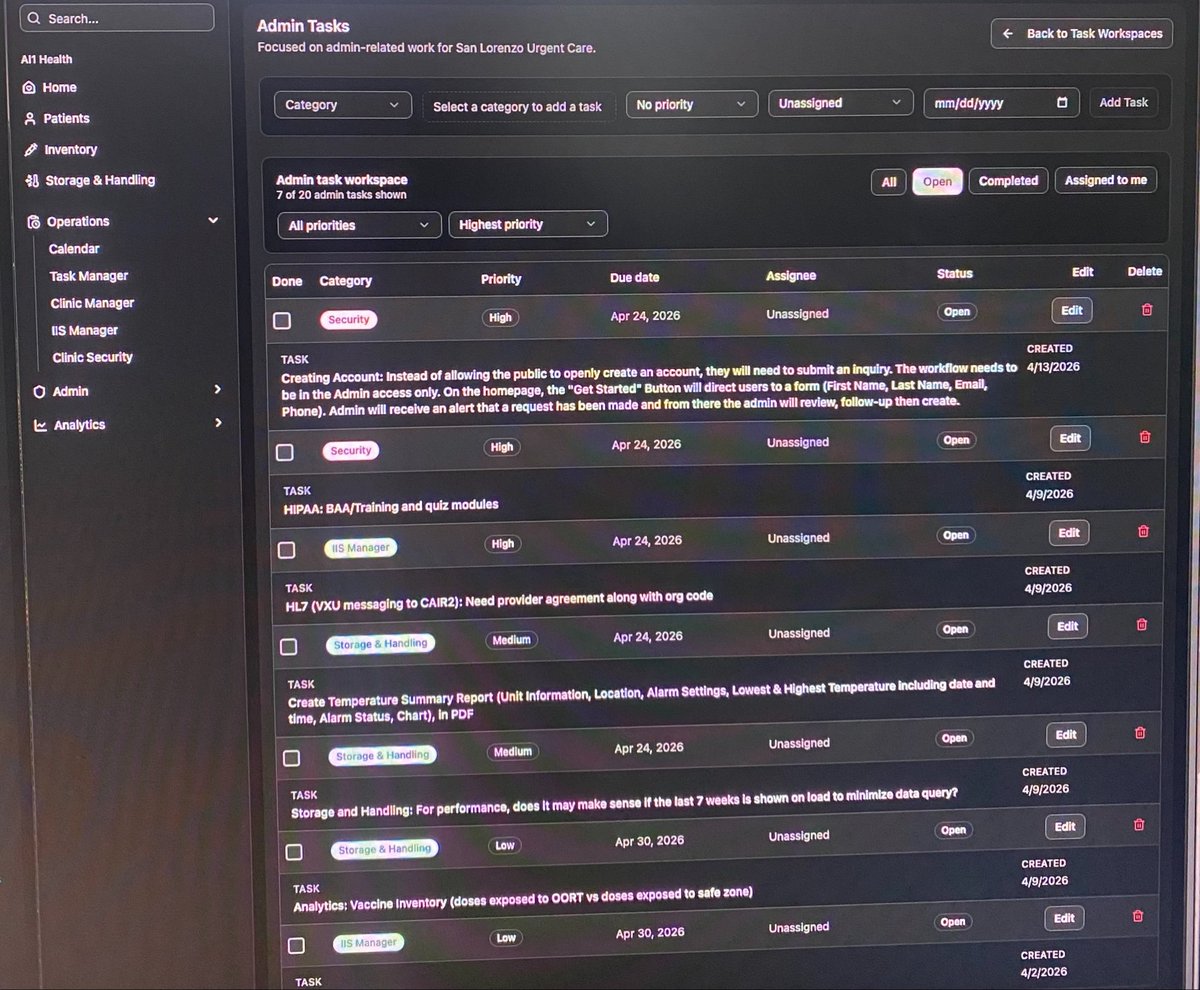
Task: Click the calendar icon in date field
Action: tap(1062, 102)
